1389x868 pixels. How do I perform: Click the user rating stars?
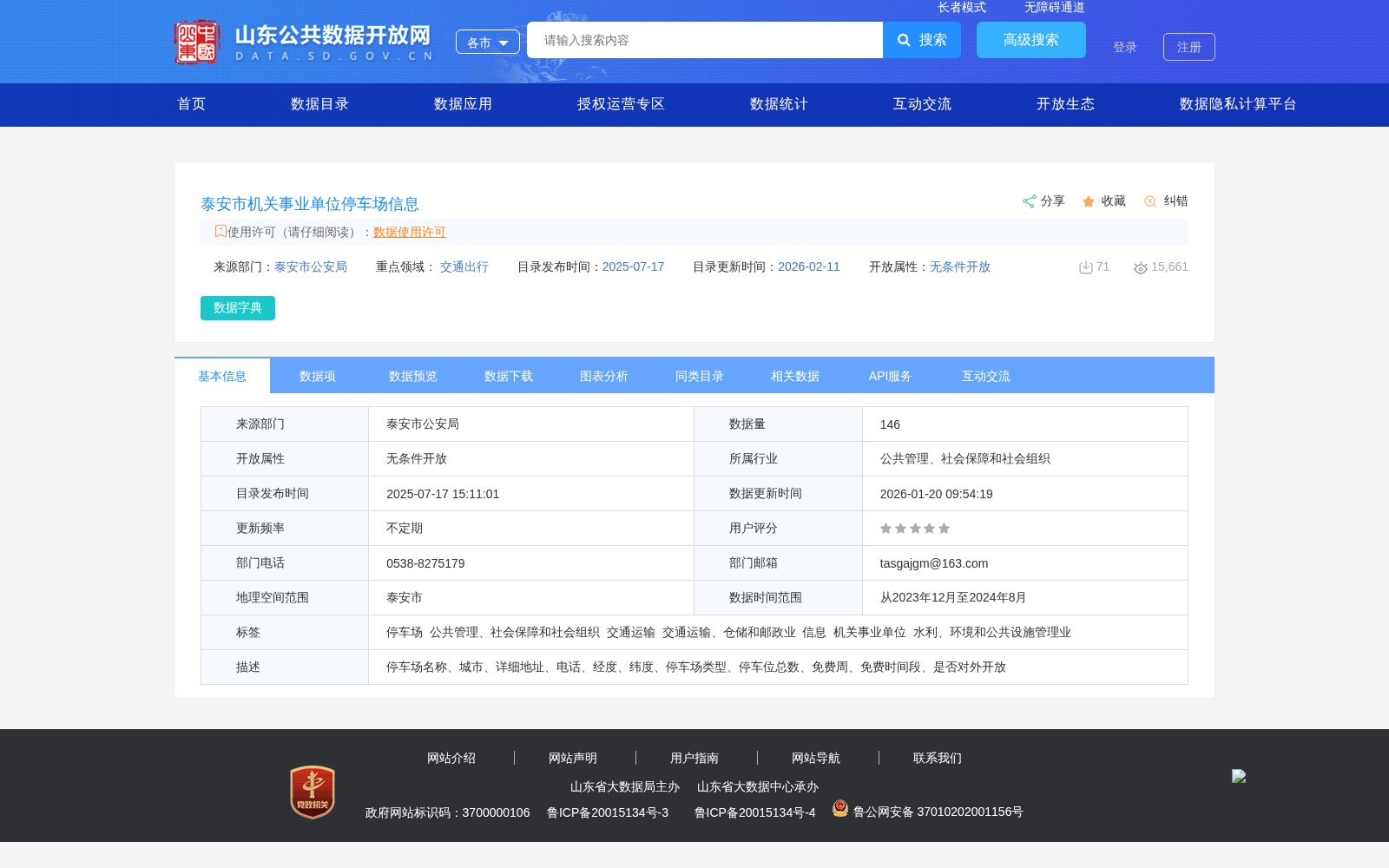coord(915,529)
